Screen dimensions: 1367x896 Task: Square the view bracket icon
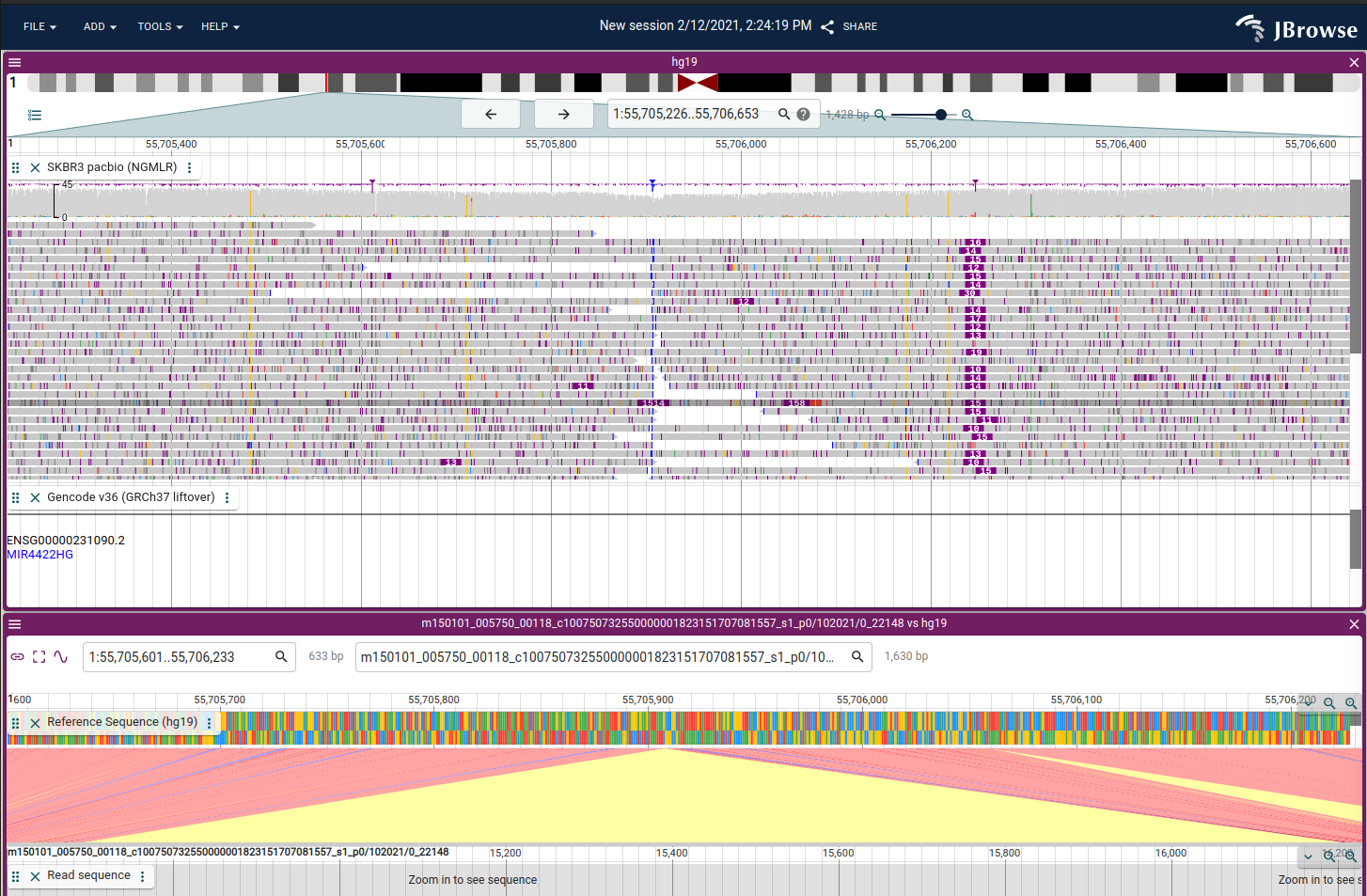pyautogui.click(x=39, y=656)
